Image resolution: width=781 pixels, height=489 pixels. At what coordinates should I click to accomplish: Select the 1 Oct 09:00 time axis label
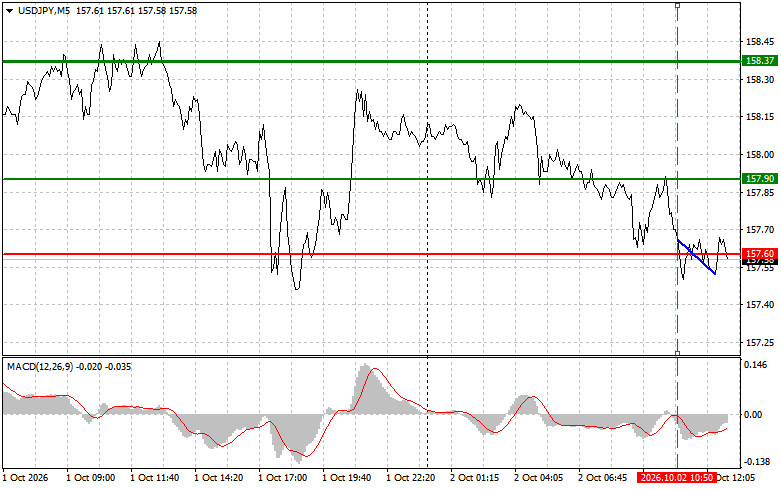coord(91,478)
